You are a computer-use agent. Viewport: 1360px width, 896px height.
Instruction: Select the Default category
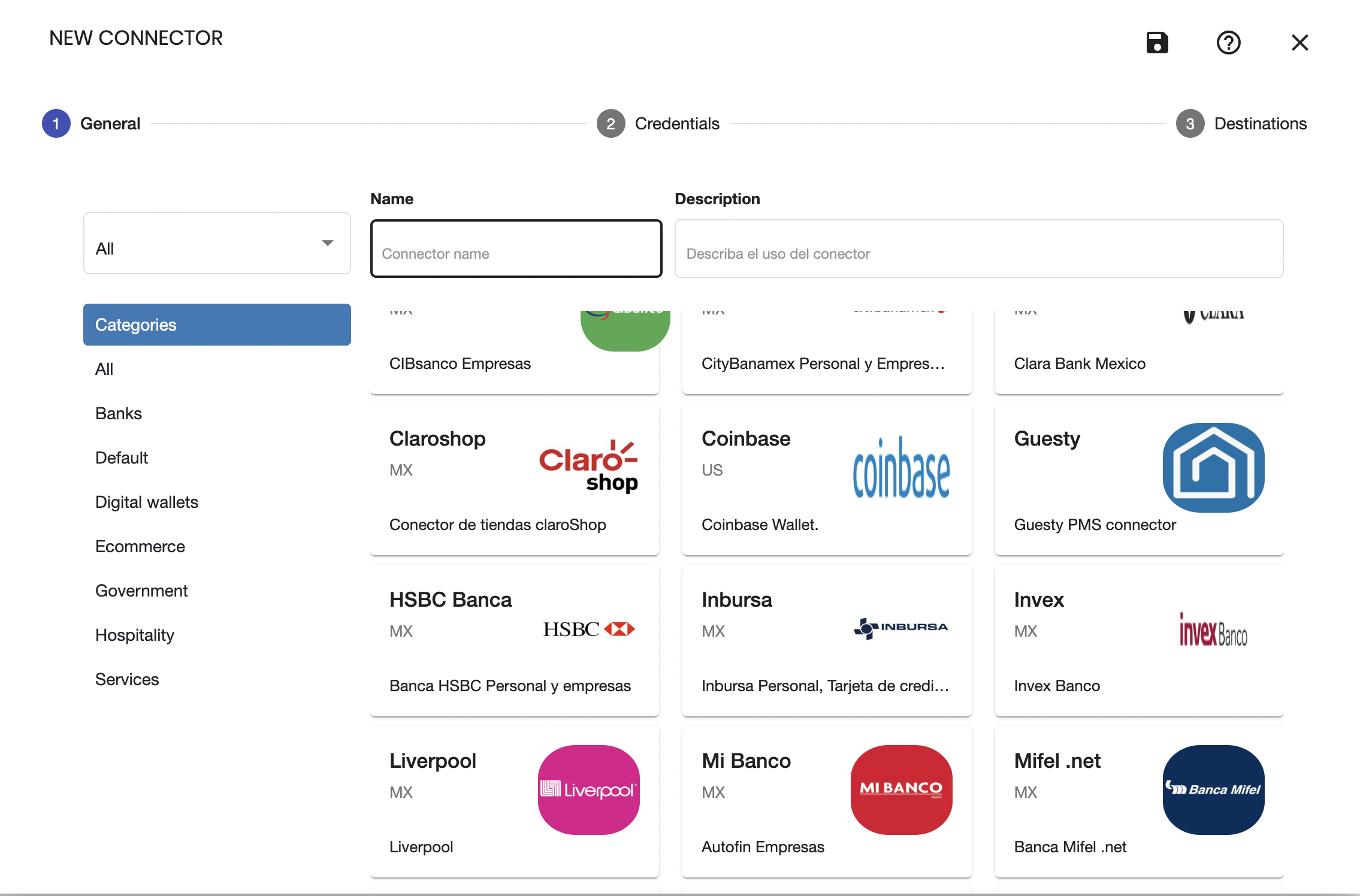coord(122,458)
